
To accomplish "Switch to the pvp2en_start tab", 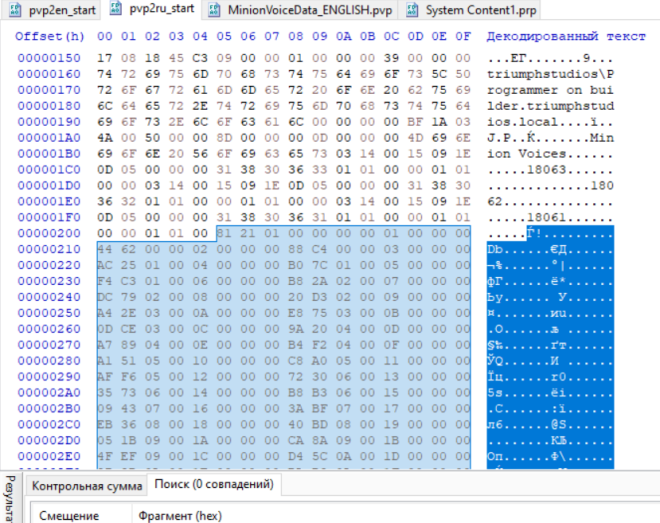I will 51,10.
